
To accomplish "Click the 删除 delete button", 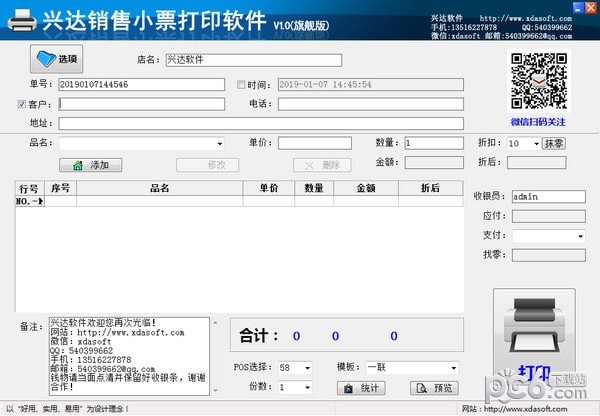I will (322, 165).
